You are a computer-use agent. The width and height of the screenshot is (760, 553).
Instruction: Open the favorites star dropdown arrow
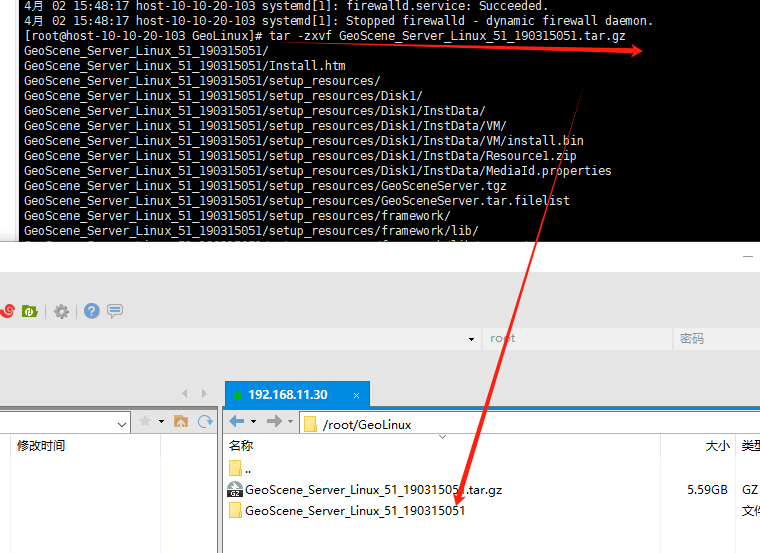(x=161, y=422)
